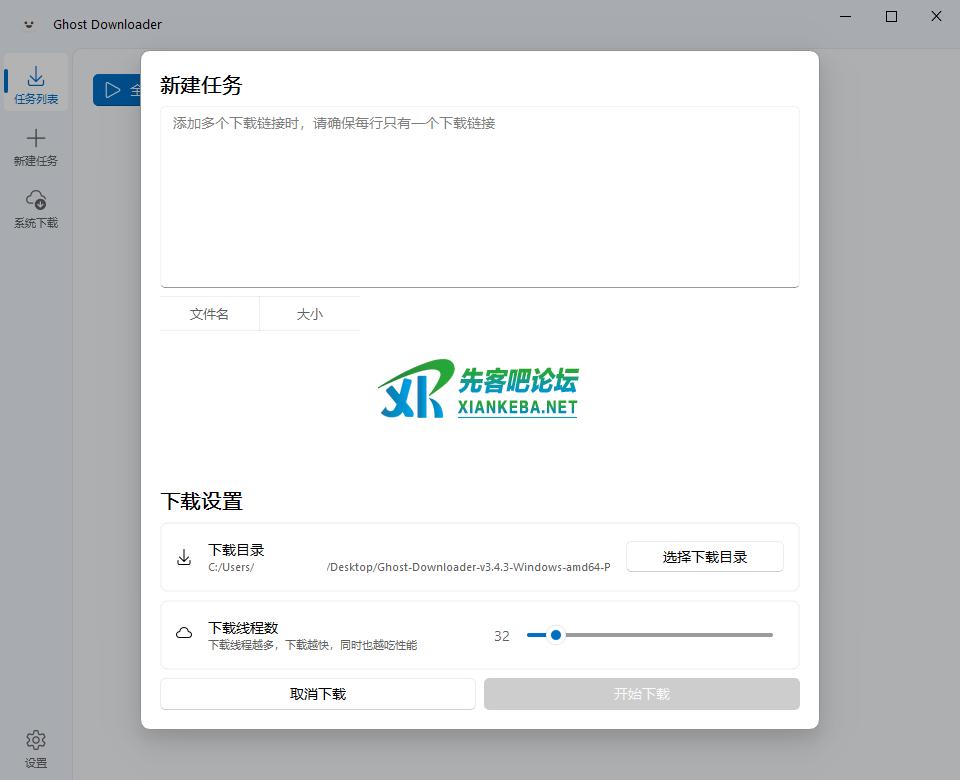Click the thread count slider handle
The width and height of the screenshot is (960, 780).
tap(556, 635)
